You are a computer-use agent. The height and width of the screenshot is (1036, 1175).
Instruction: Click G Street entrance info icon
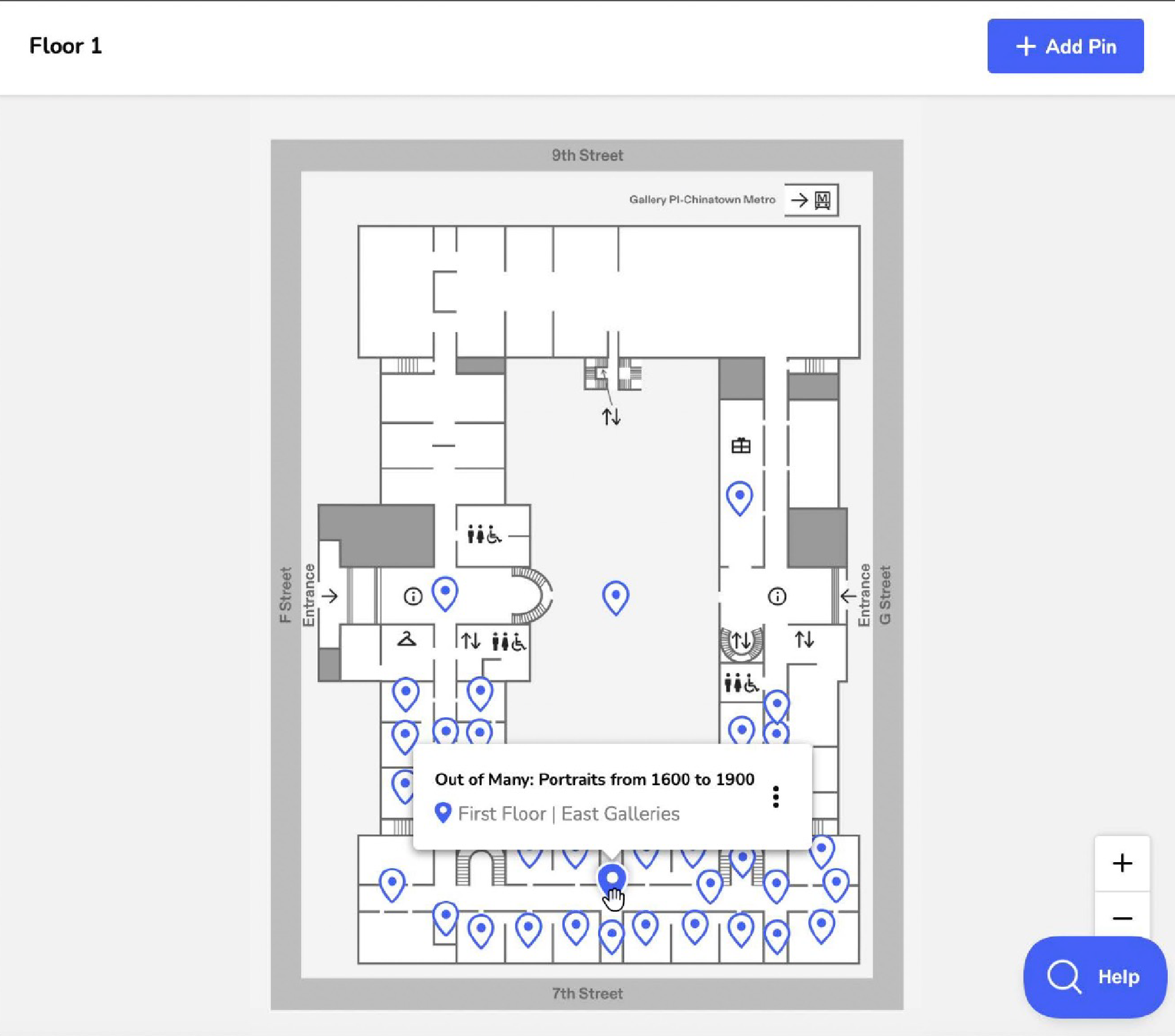click(777, 597)
